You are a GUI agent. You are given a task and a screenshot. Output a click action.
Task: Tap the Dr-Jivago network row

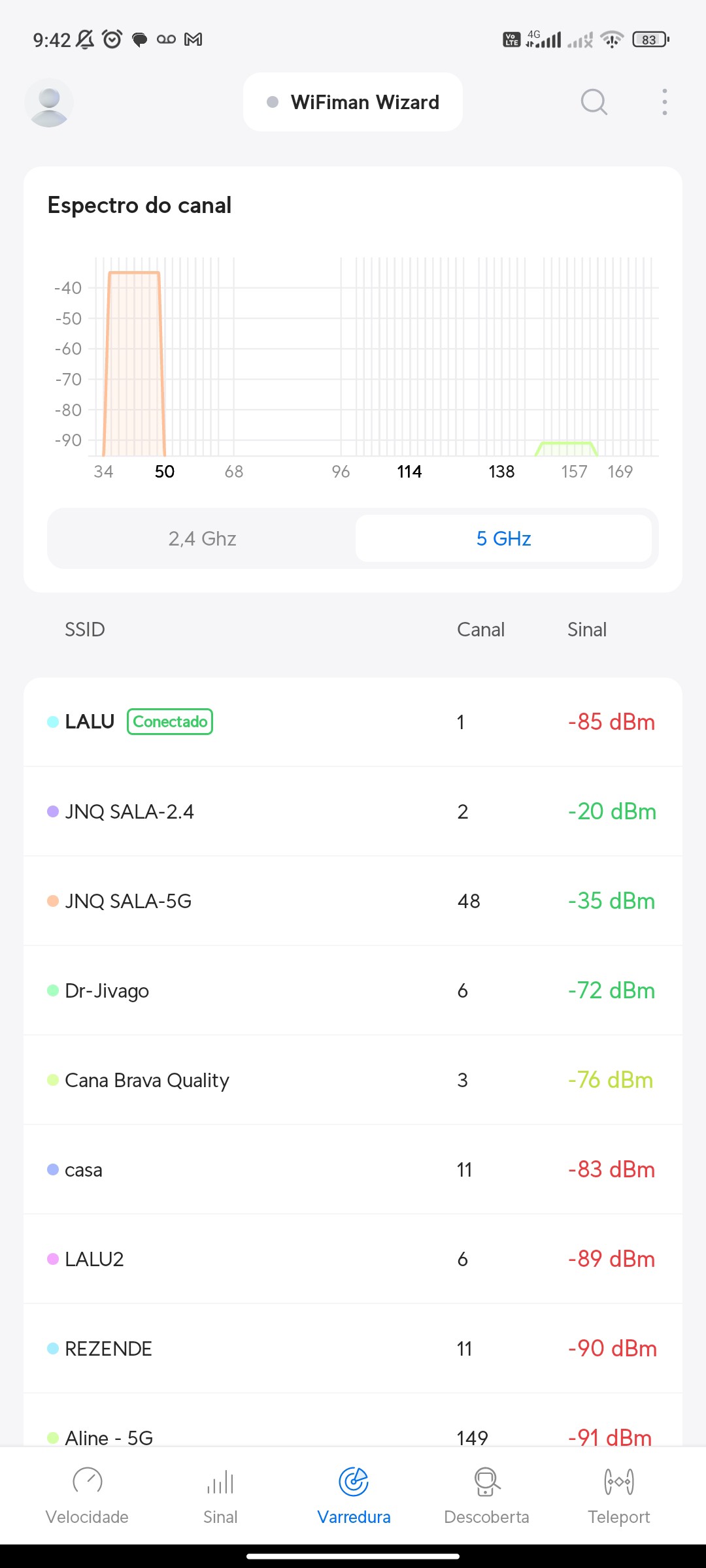coord(353,990)
